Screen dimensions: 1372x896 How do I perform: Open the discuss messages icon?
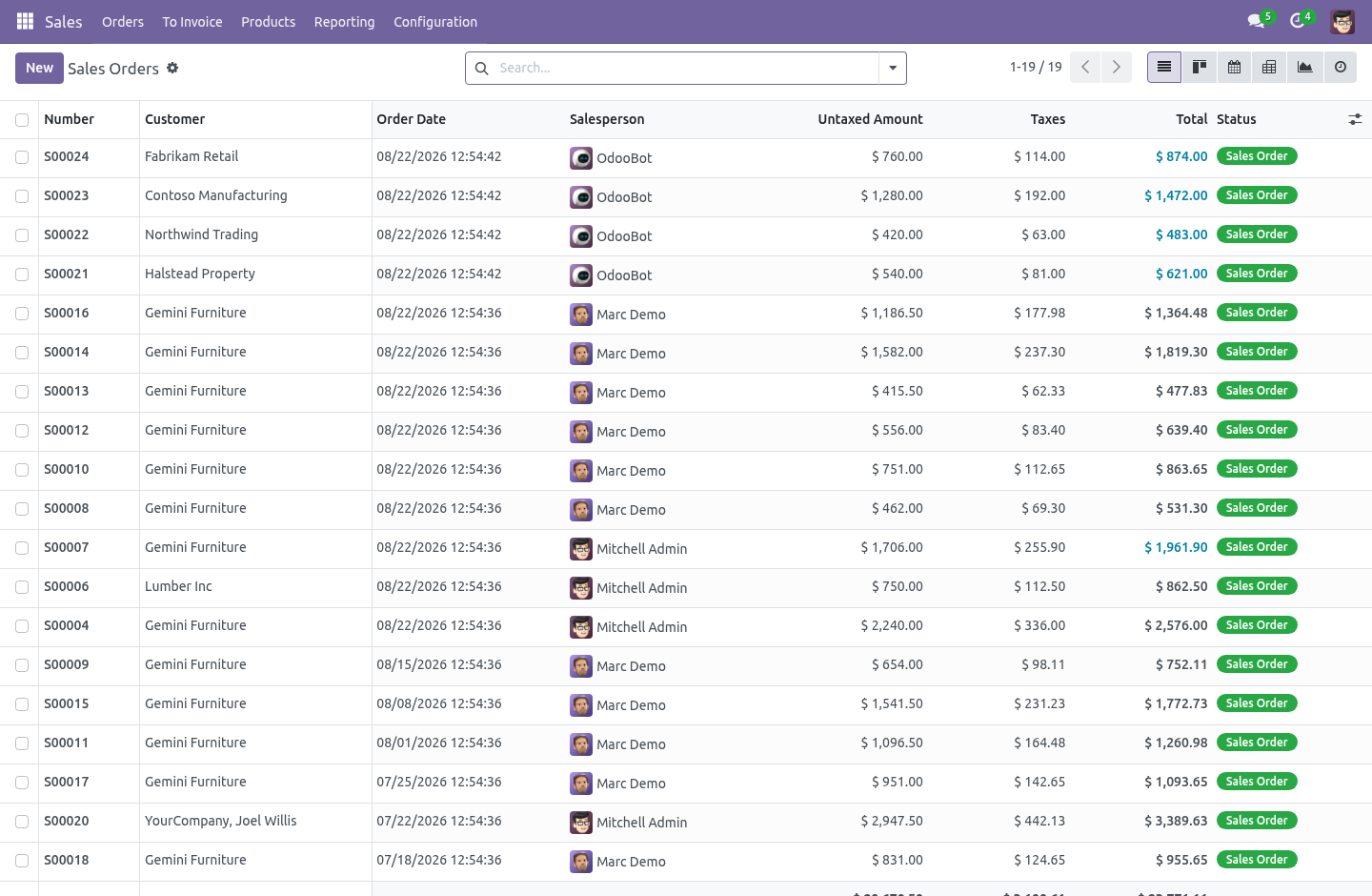coord(1257,21)
